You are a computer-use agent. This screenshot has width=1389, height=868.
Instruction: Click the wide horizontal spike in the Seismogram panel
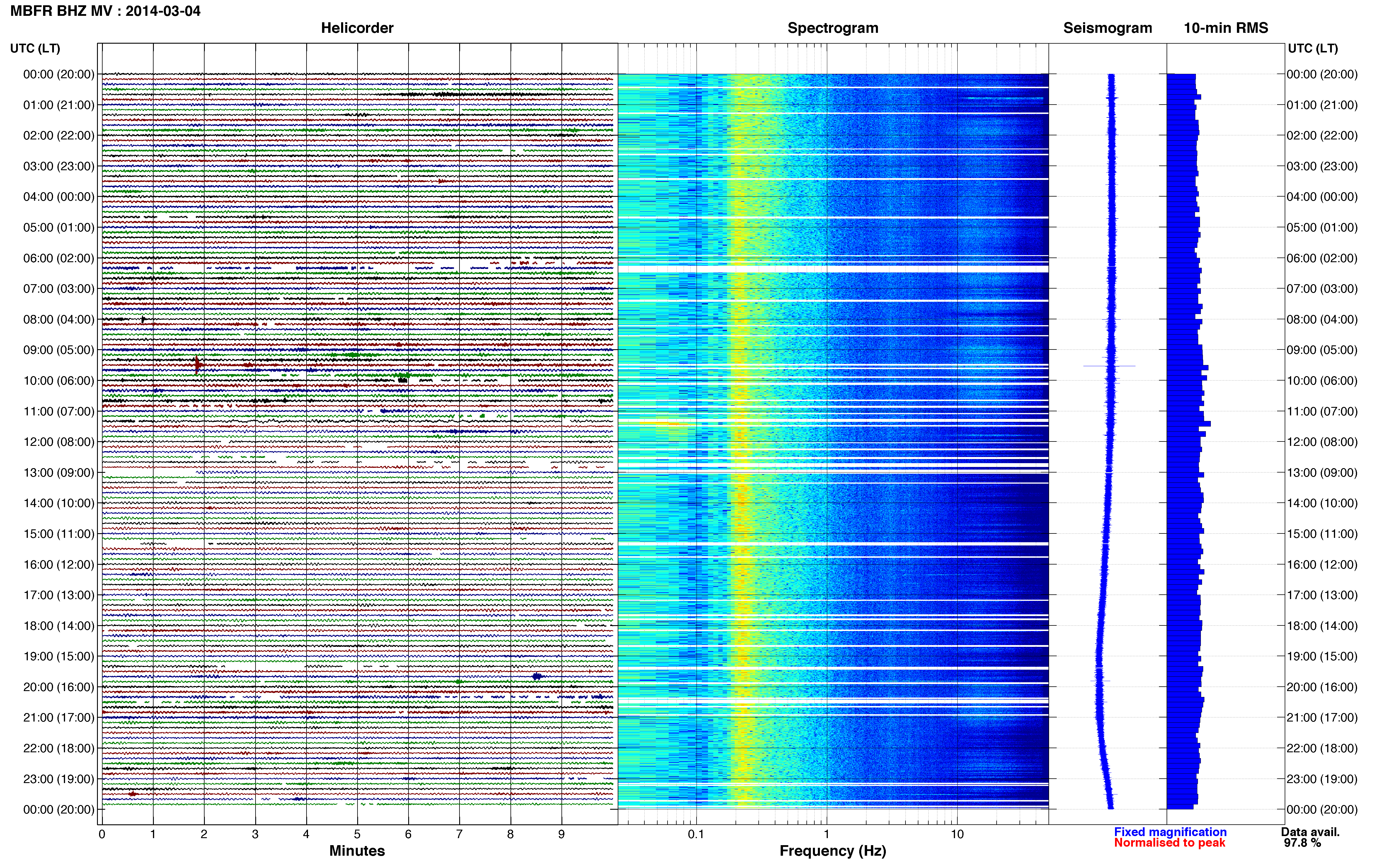click(x=1109, y=366)
